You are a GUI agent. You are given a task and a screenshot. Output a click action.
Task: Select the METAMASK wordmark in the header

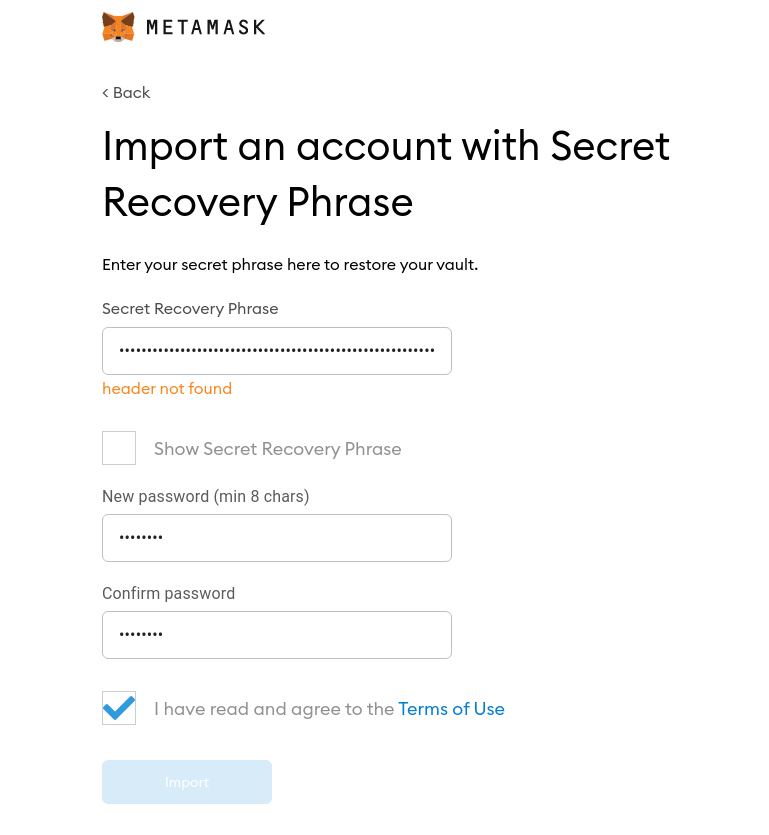click(x=206, y=27)
